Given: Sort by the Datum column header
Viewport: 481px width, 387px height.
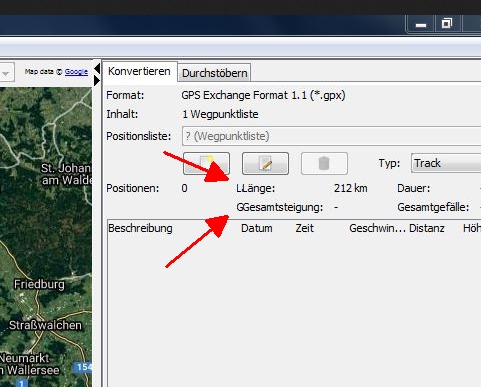Looking at the screenshot, I should [x=257, y=228].
